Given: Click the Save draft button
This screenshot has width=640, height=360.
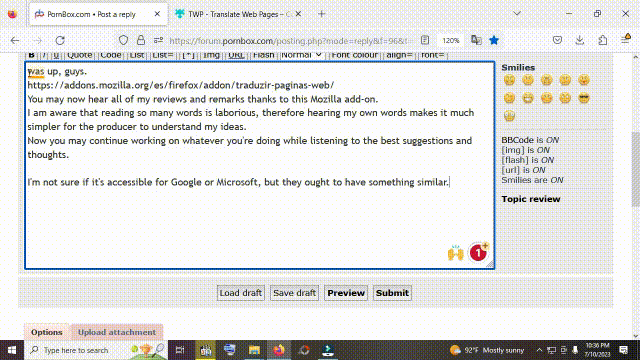Looking at the screenshot, I should point(294,293).
